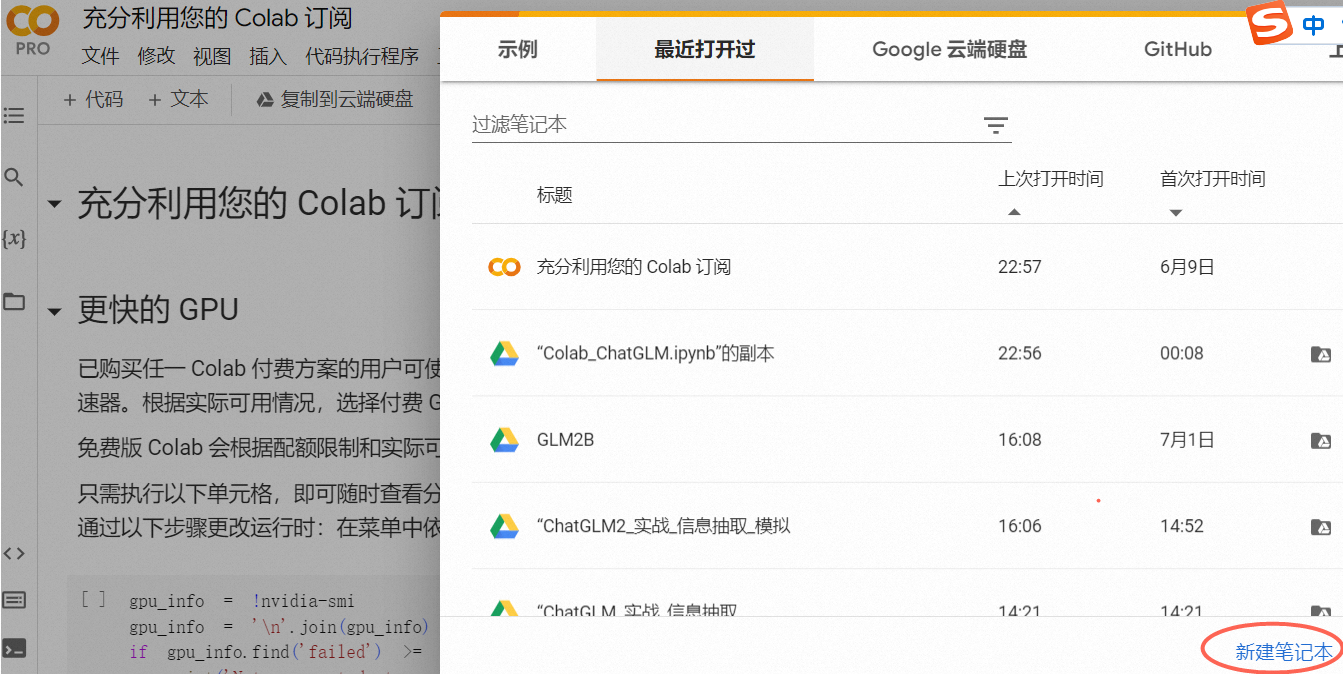Open the 充分利用您的 Colab 订阅 notebook in the list

pyautogui.click(x=634, y=267)
